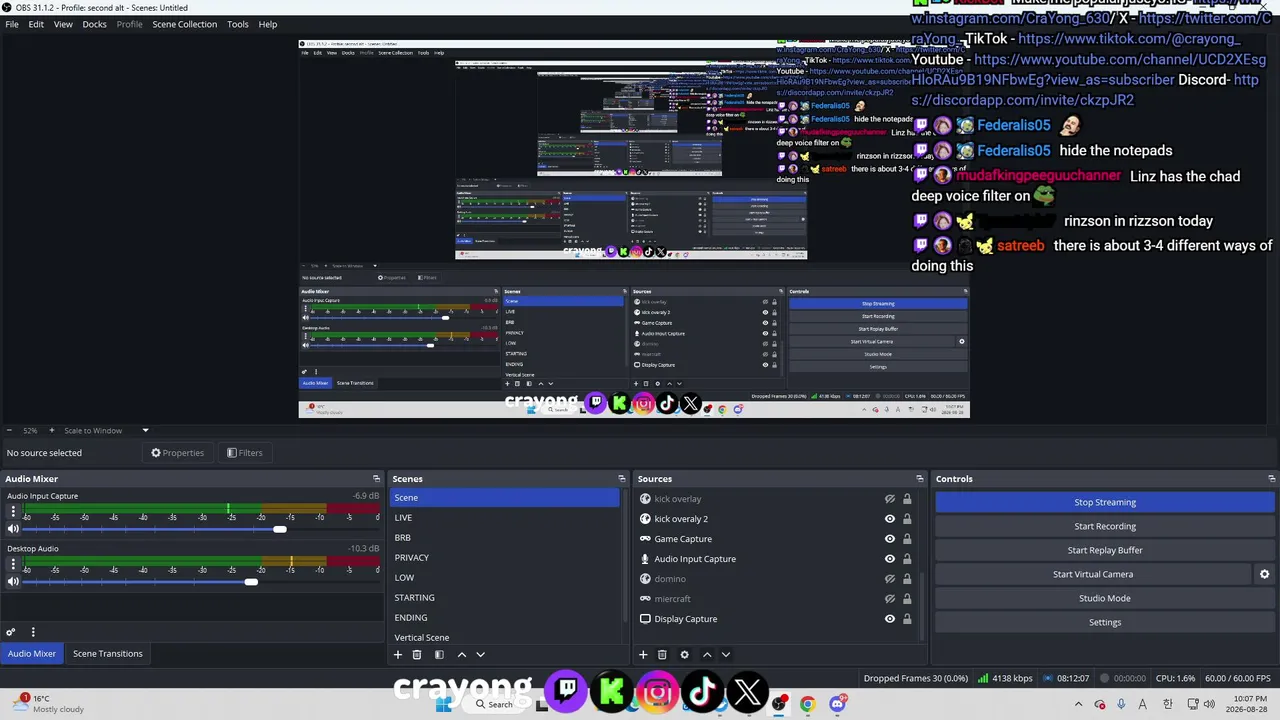
Task: Click the lock icon for Game Capture
Action: (x=907, y=539)
